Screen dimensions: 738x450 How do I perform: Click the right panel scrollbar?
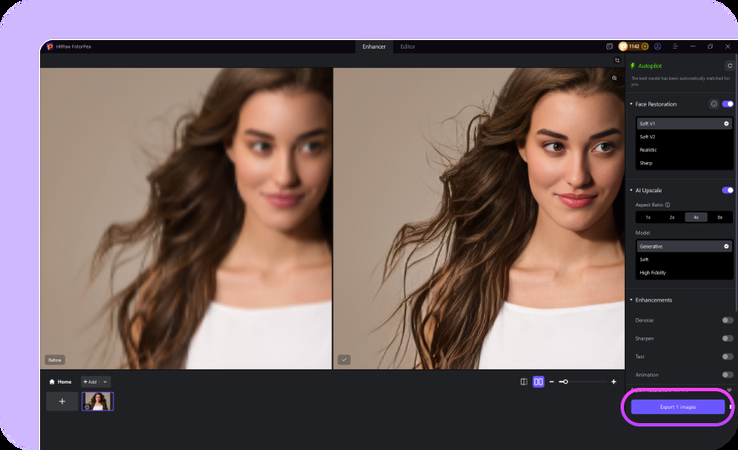click(736, 184)
